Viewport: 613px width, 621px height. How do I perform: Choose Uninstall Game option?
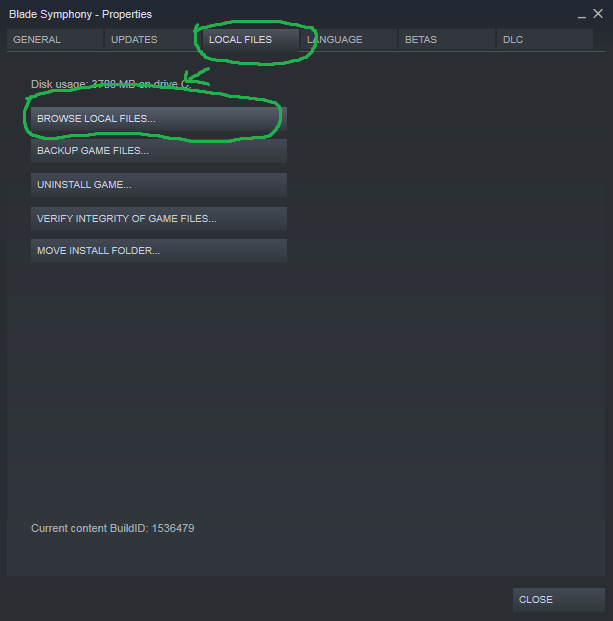159,185
